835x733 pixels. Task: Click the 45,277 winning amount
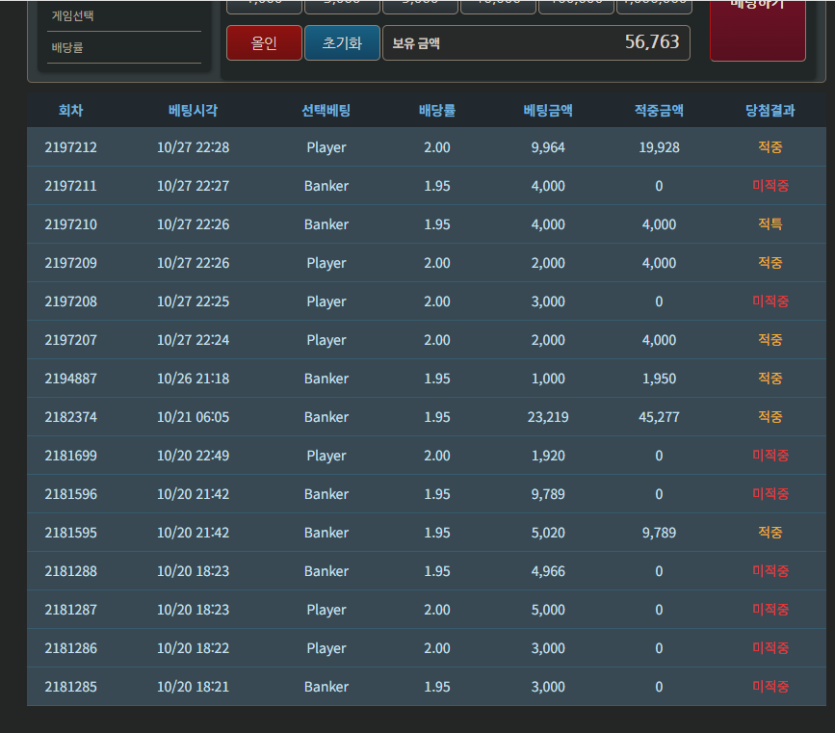coord(659,417)
